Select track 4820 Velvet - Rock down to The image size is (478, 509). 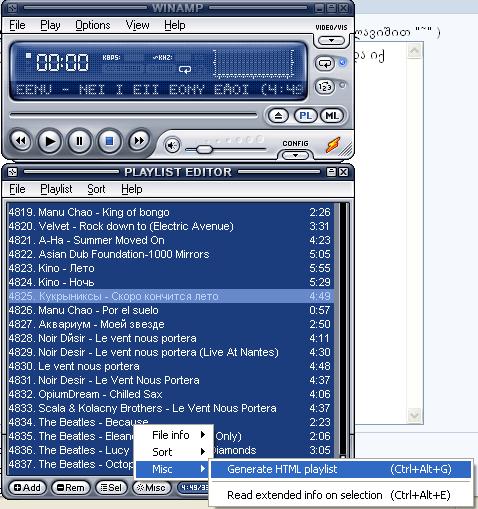point(170,226)
